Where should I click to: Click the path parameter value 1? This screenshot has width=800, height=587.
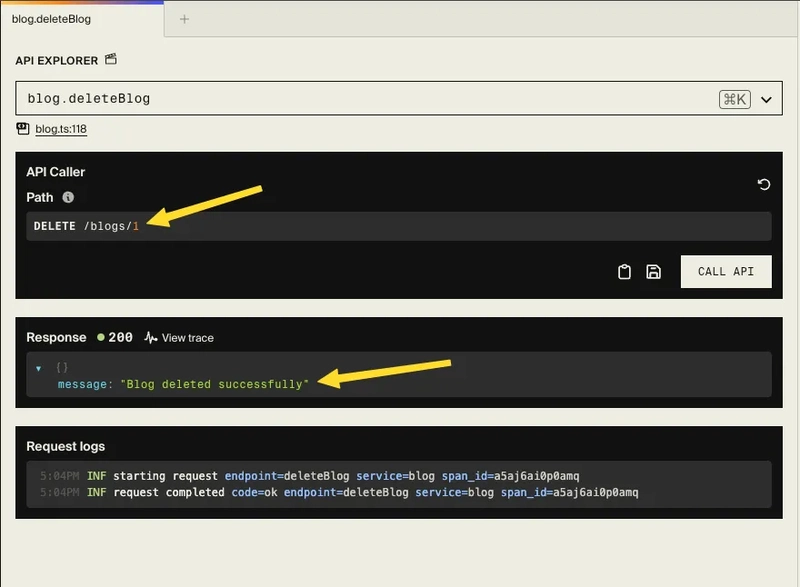136,226
